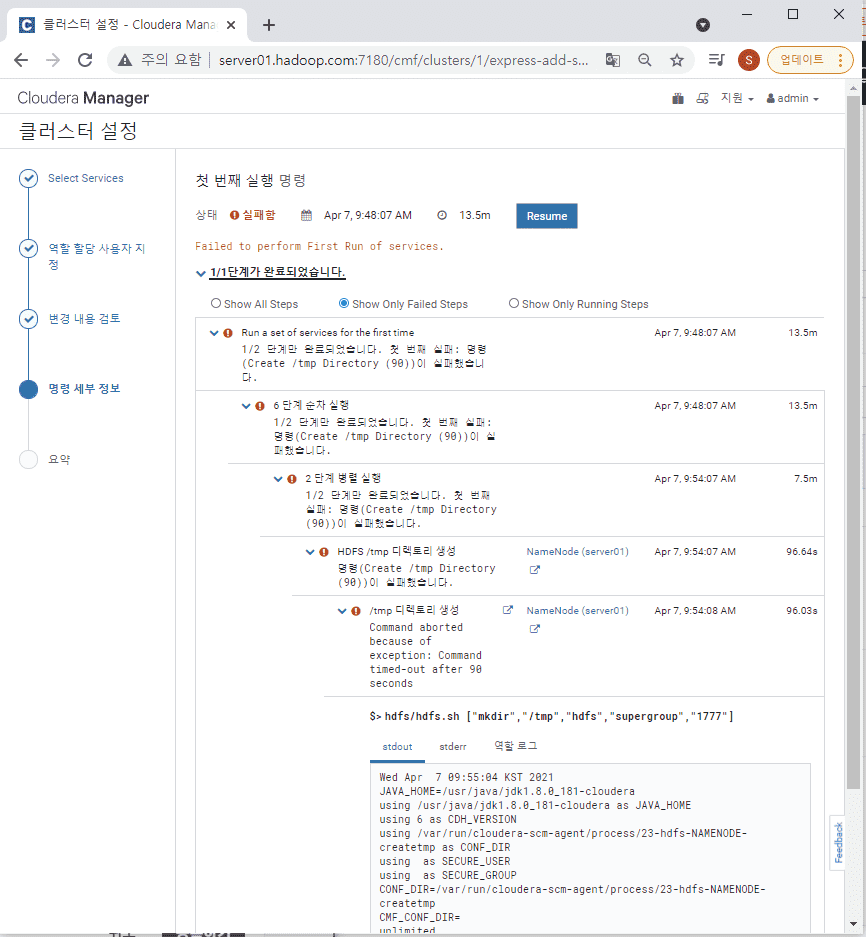Collapse the 2 단계 병렬 실행 step
866x937 pixels.
[278, 479]
